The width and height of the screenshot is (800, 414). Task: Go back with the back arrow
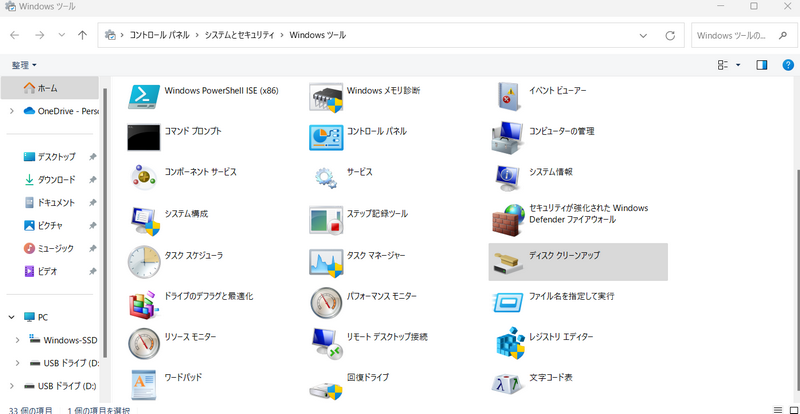pyautogui.click(x=14, y=35)
